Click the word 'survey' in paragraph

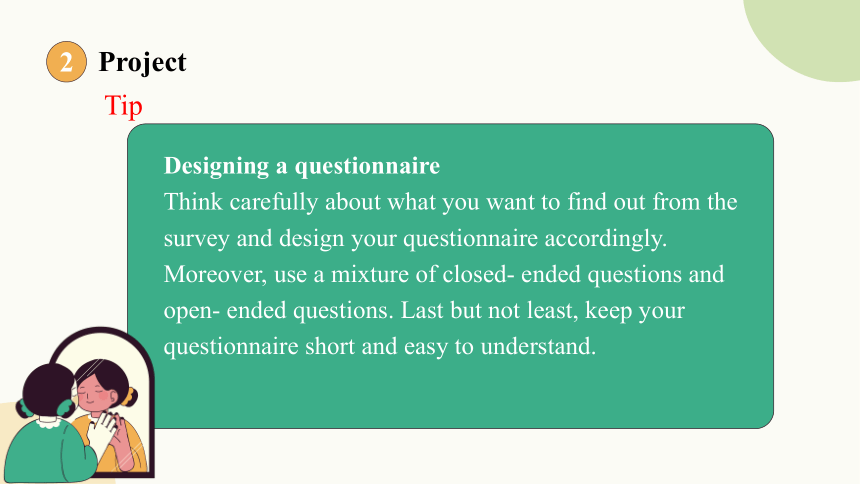[x=196, y=239]
